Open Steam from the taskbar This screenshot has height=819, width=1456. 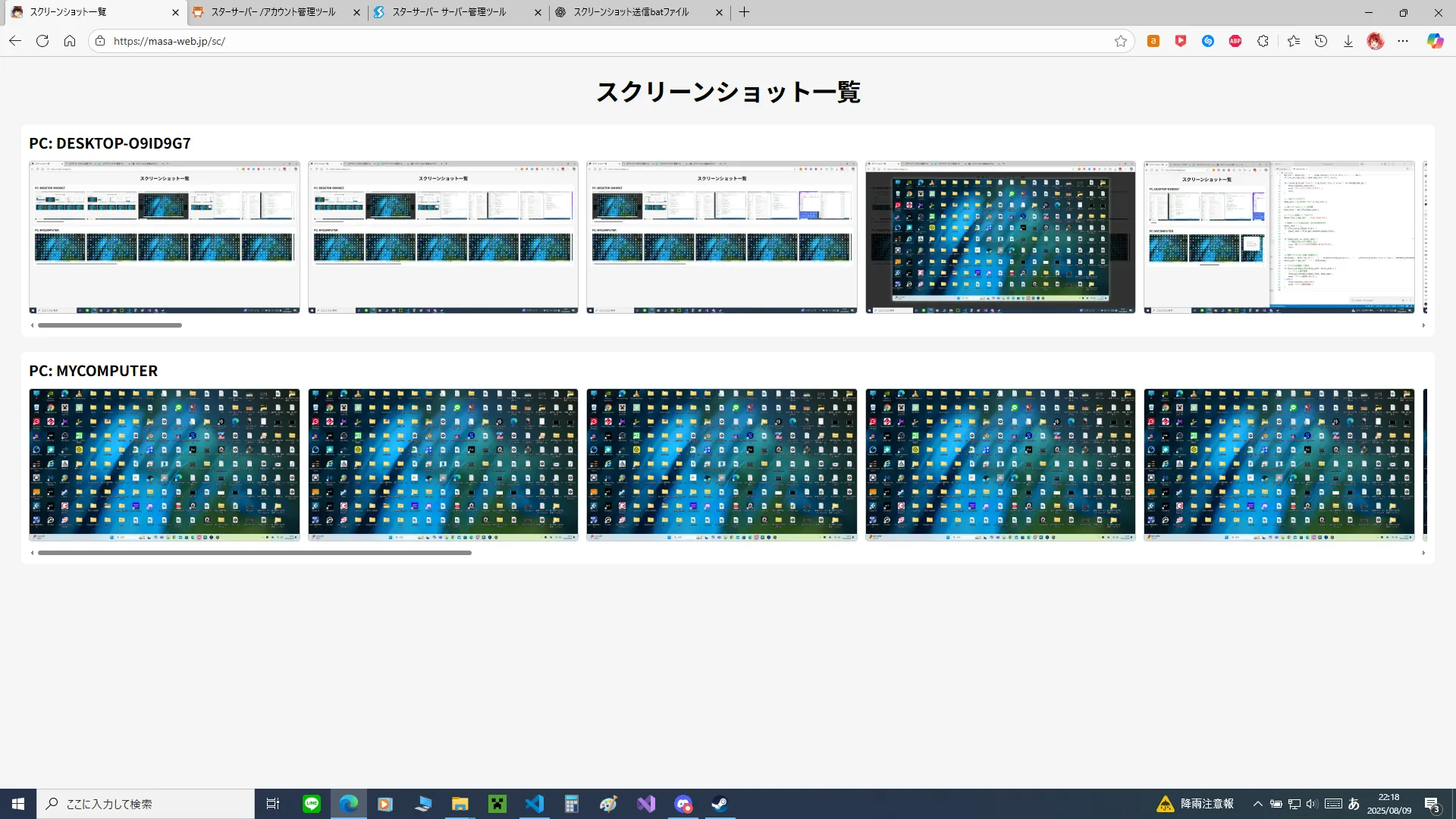[720, 804]
